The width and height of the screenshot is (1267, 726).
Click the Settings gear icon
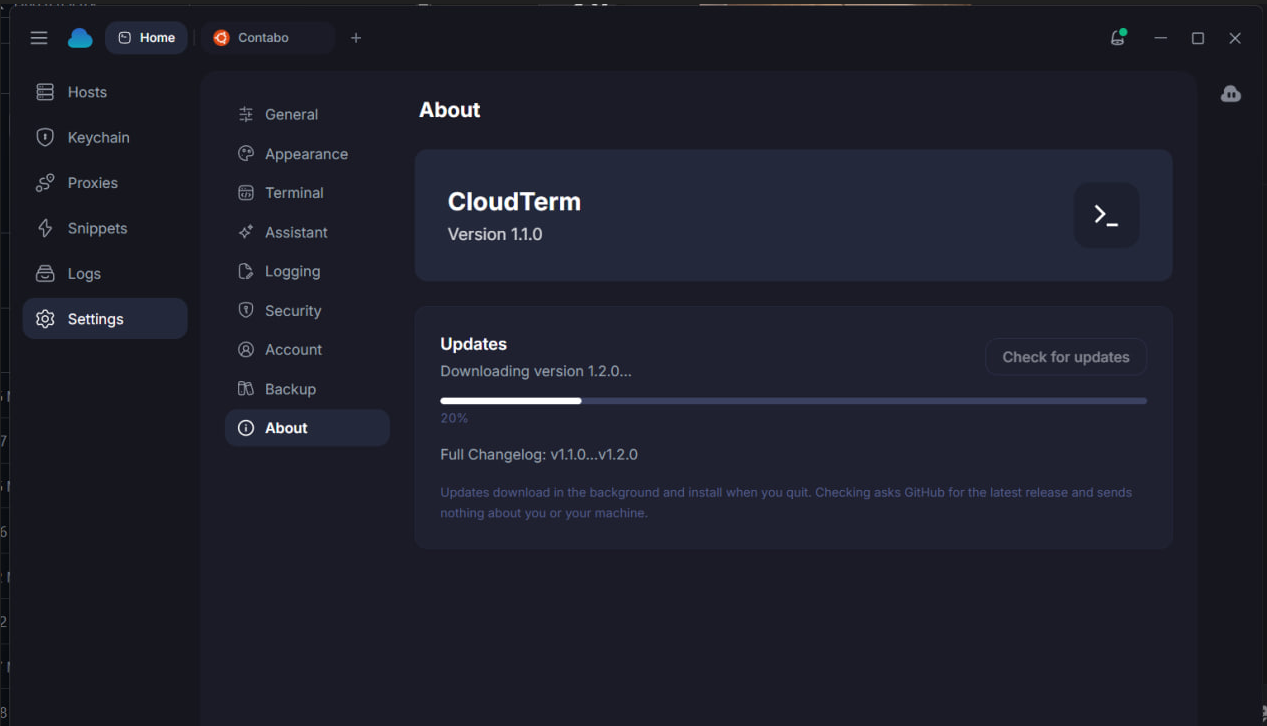coord(45,319)
